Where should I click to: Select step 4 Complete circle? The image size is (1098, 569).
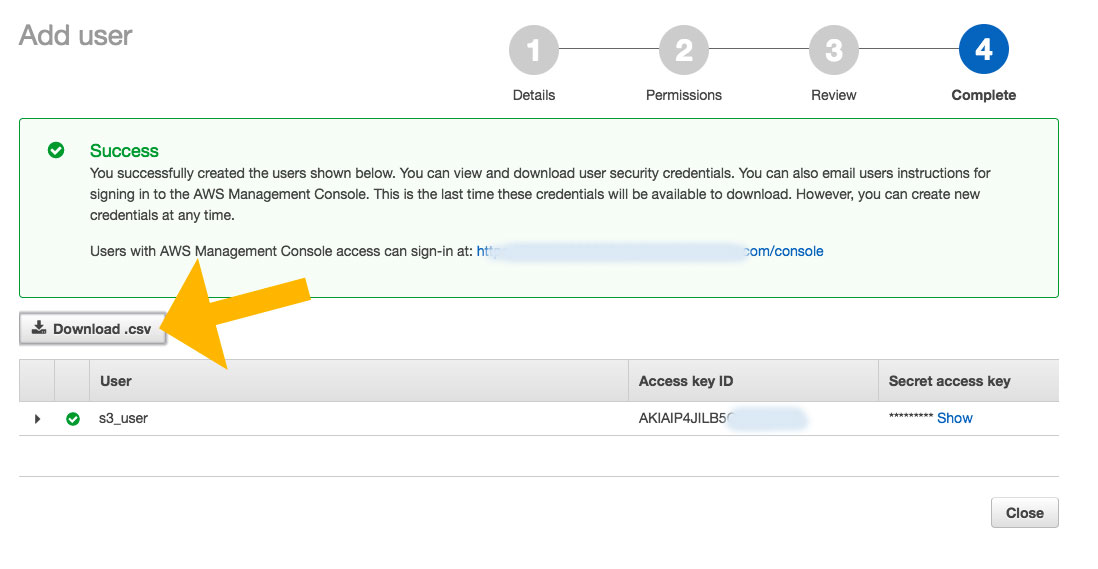(x=983, y=50)
